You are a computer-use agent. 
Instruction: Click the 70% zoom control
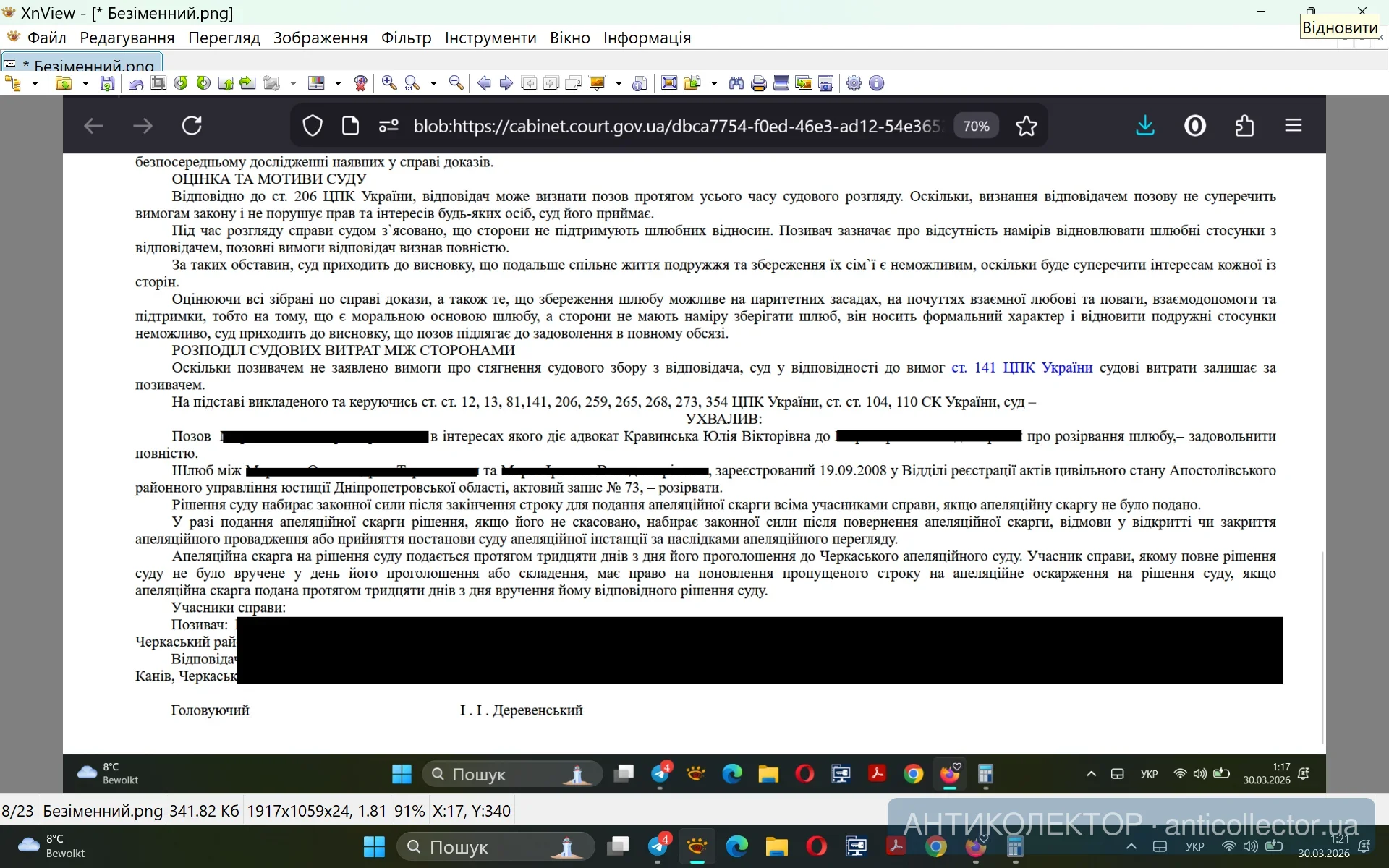tap(976, 125)
